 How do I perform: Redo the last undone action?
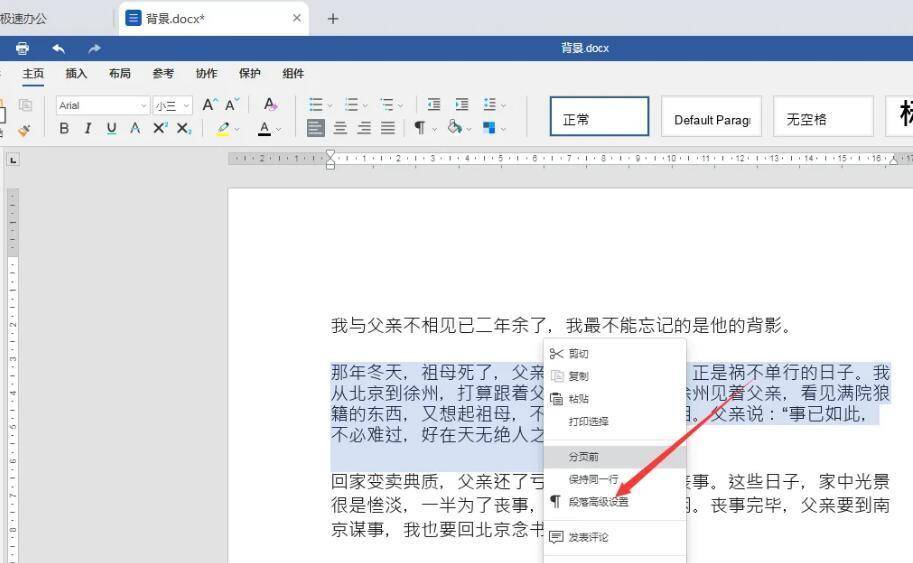pyautogui.click(x=94, y=48)
